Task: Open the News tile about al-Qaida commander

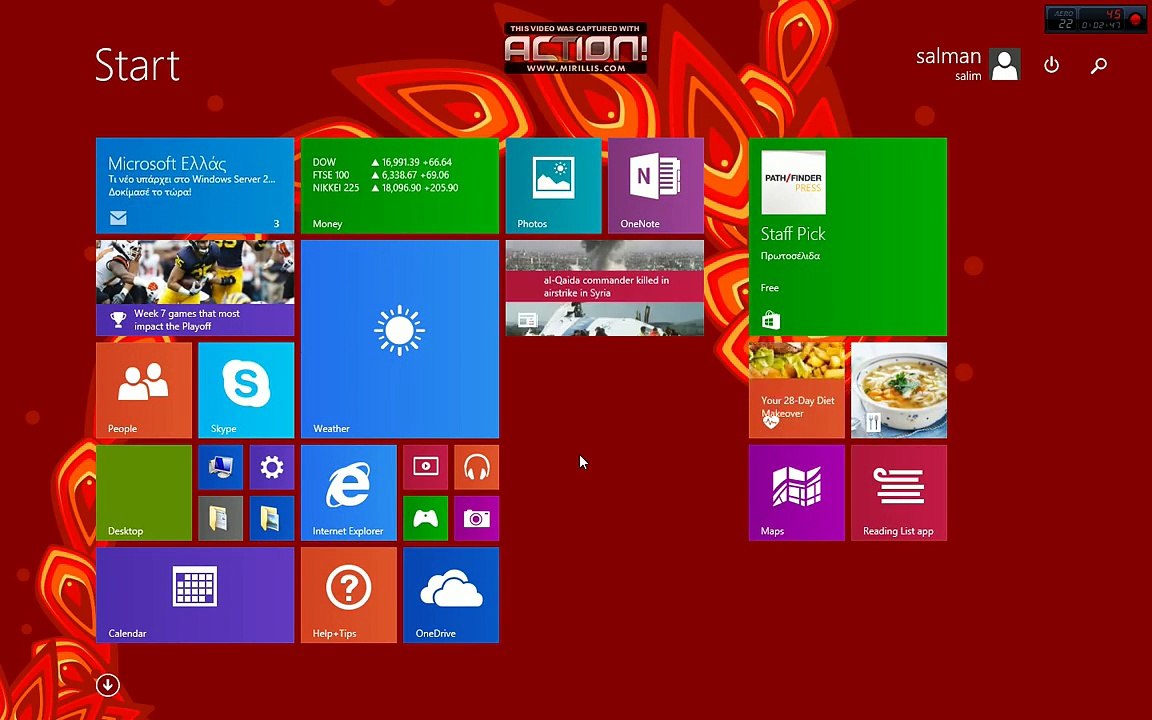Action: pyautogui.click(x=605, y=288)
